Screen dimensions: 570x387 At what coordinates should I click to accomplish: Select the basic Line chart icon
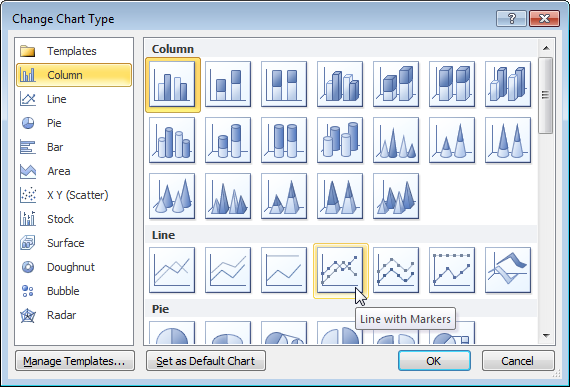172,270
